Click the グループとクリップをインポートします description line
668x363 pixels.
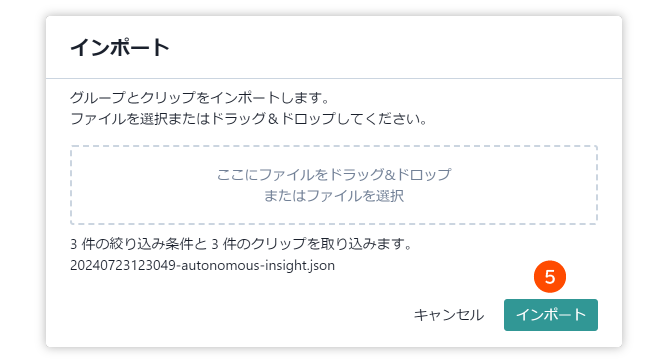tap(199, 98)
